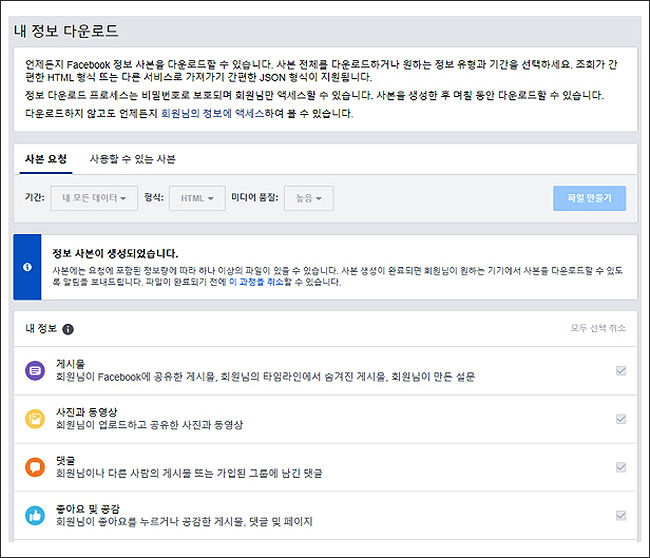Click description 회원님이 업로드하고 공유한 사진과 동영상

[x=149, y=425]
